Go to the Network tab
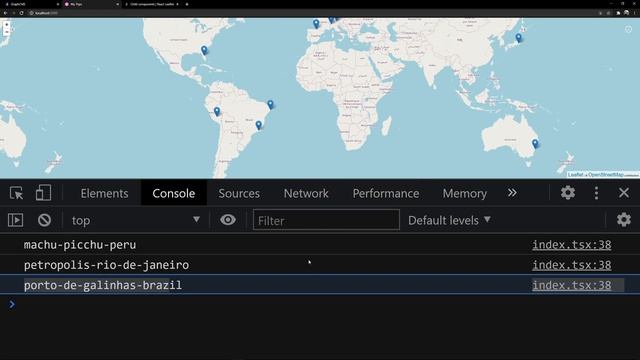 pos(306,193)
